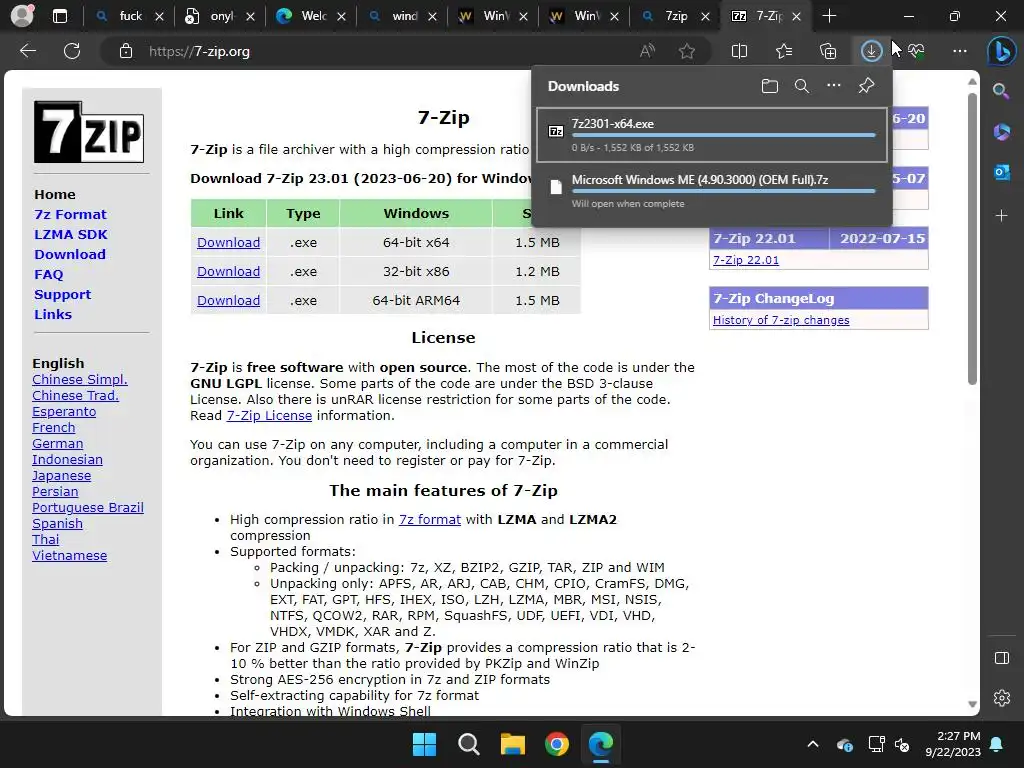Open tab actions menu icon
1024x768 pixels.
point(59,16)
